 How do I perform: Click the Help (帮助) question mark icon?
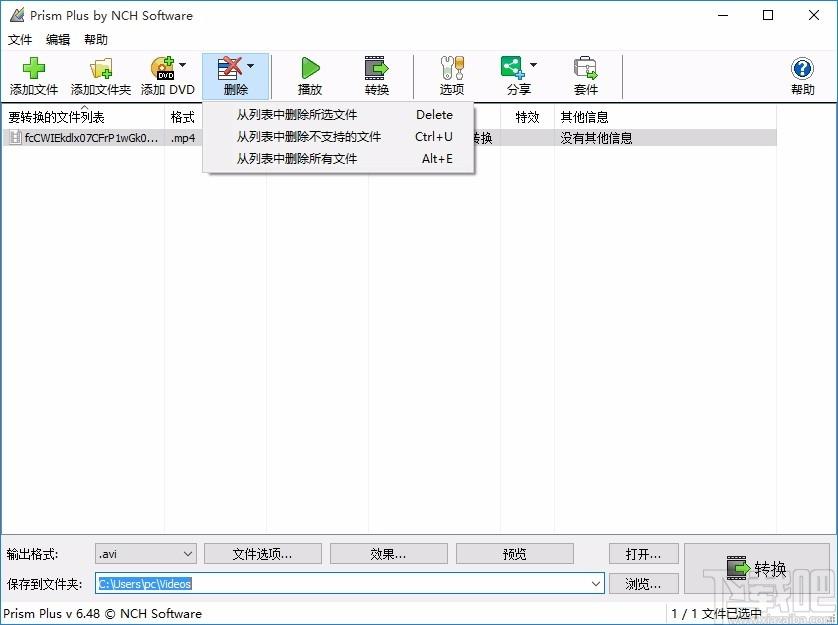point(802,69)
